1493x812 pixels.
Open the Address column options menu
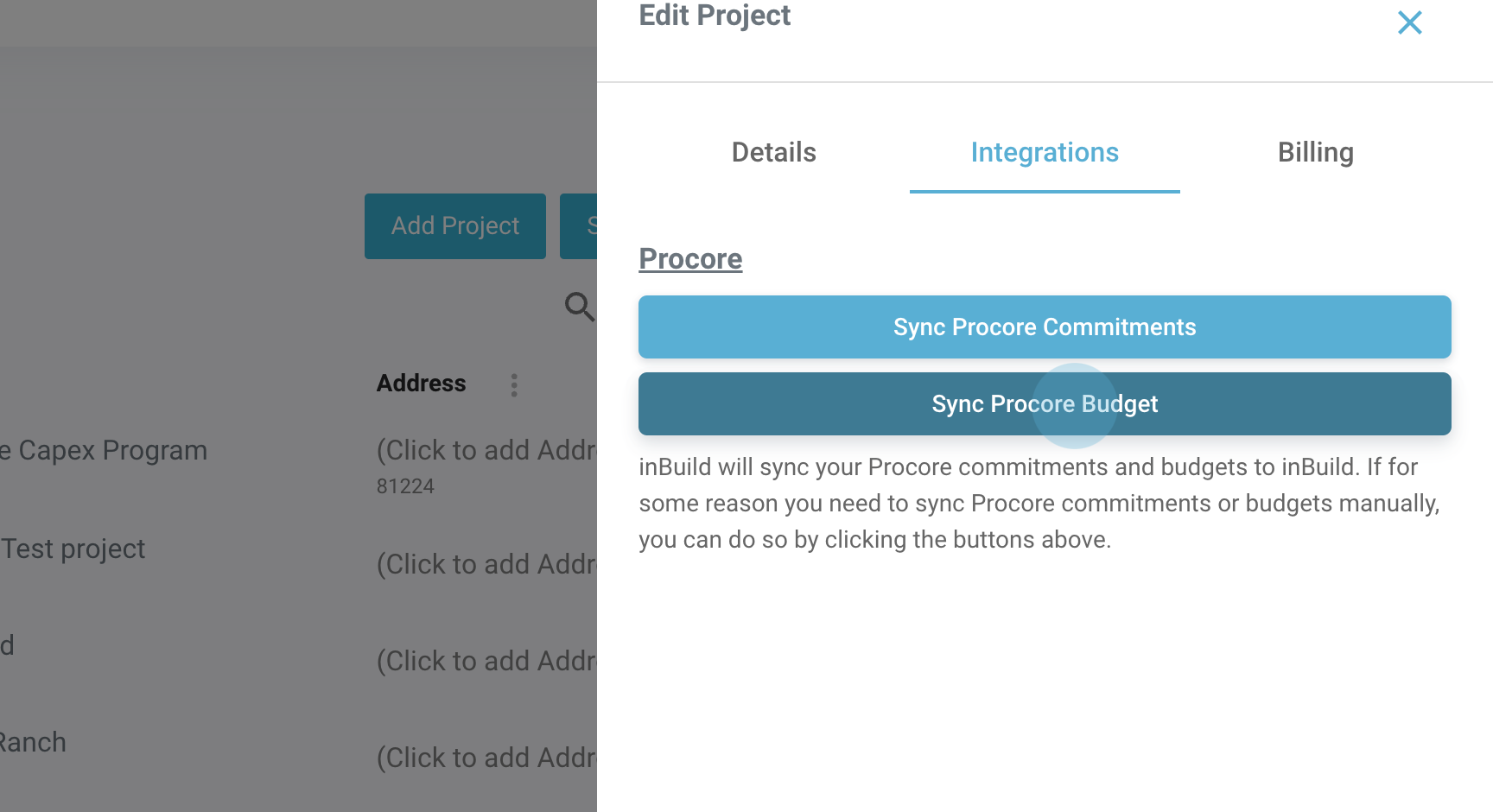(x=514, y=385)
